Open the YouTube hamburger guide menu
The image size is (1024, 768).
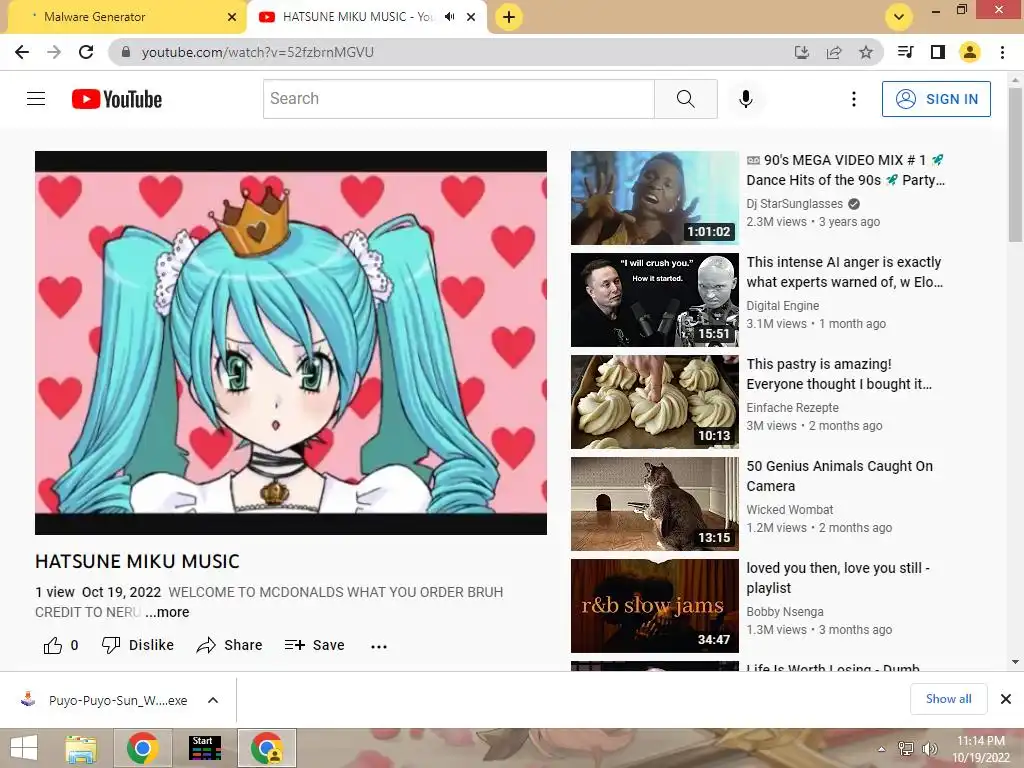click(x=36, y=99)
